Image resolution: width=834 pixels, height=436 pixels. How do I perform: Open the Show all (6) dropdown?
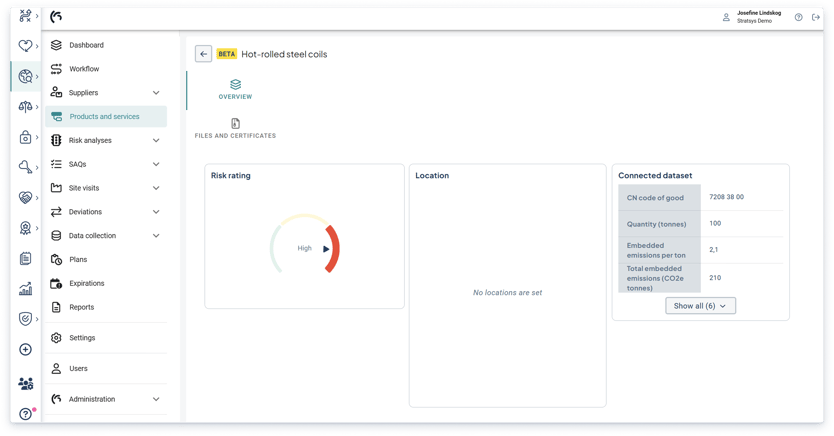click(x=700, y=306)
